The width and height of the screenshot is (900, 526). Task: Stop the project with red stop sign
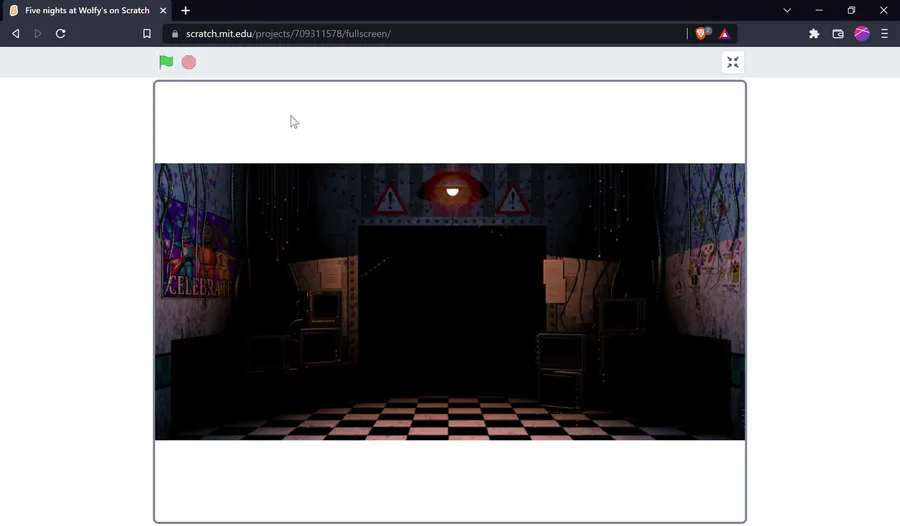tap(189, 62)
